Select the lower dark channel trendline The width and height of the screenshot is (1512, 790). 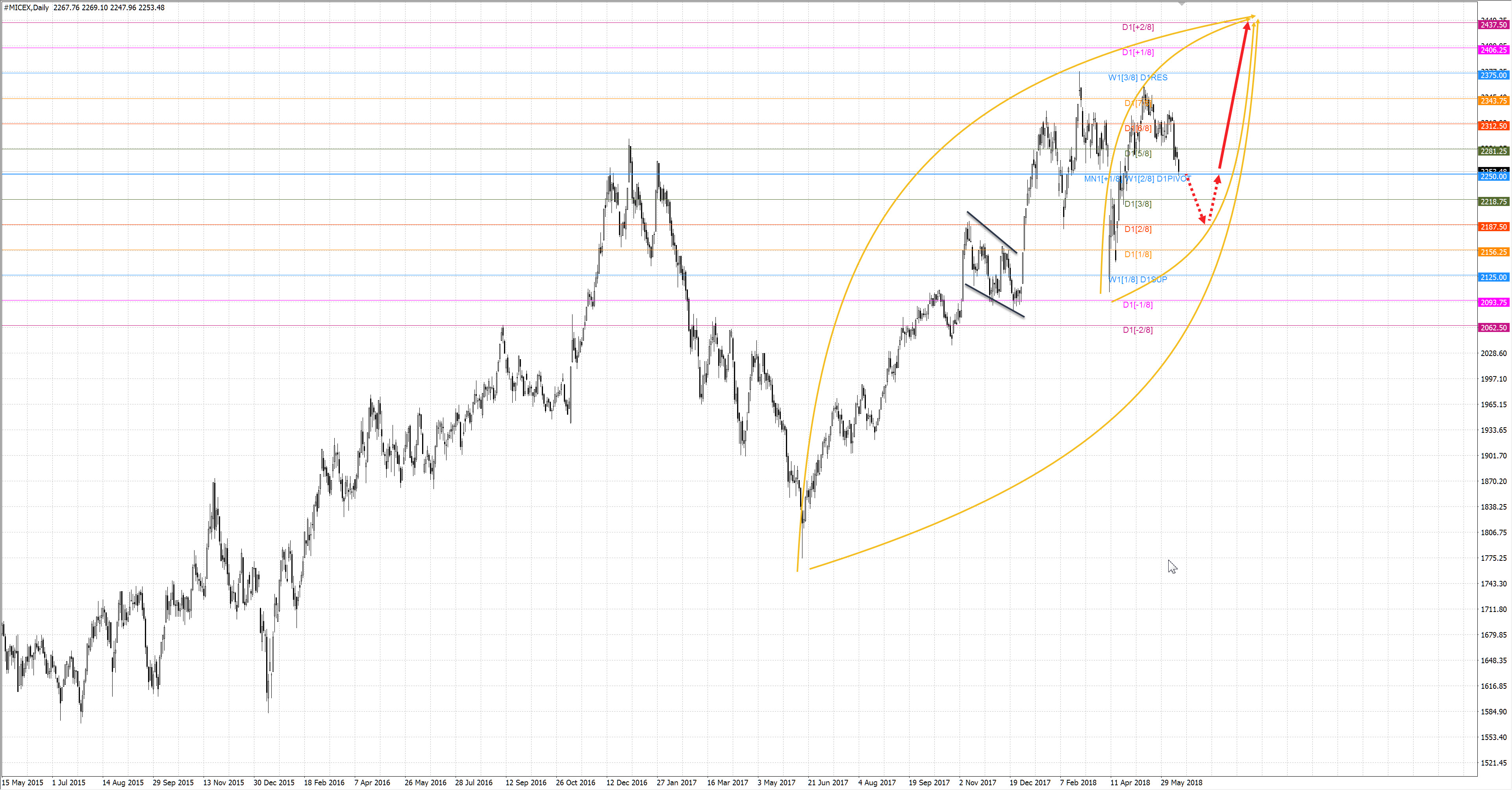click(994, 301)
